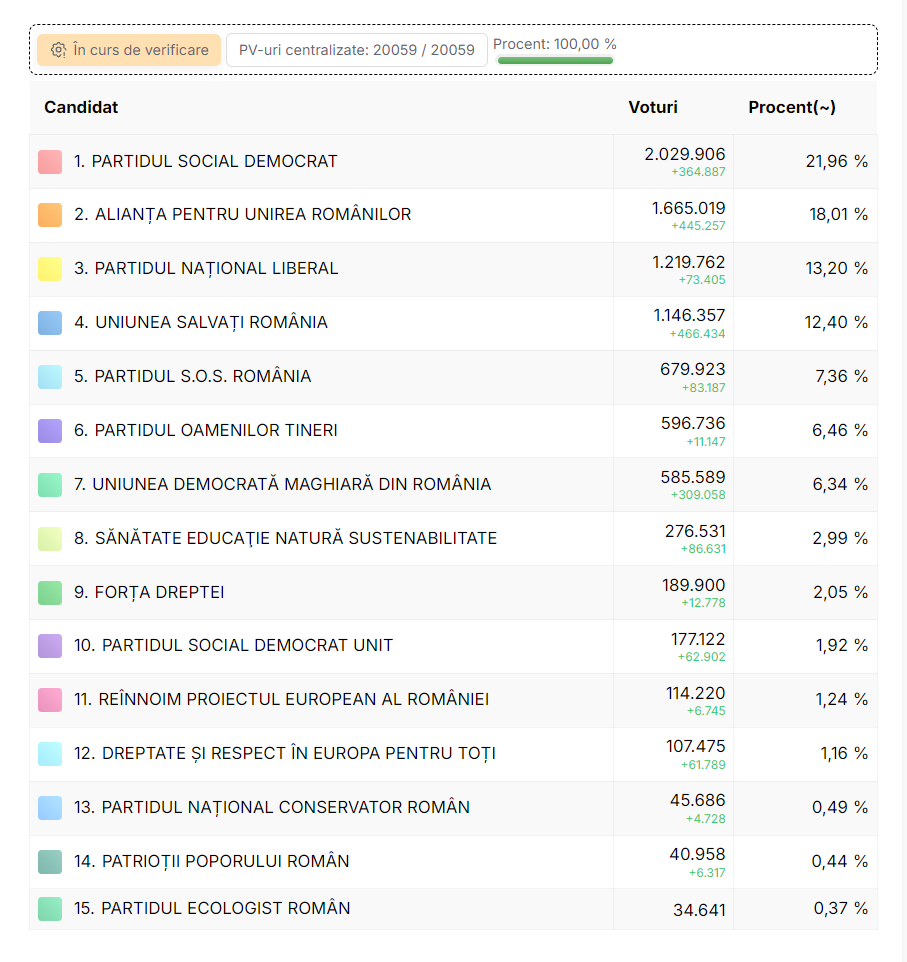Viewport: 907px width, 962px height.
Task: Click Partidul Social Democrat Unit vote count 177.122
Action: tap(697, 639)
